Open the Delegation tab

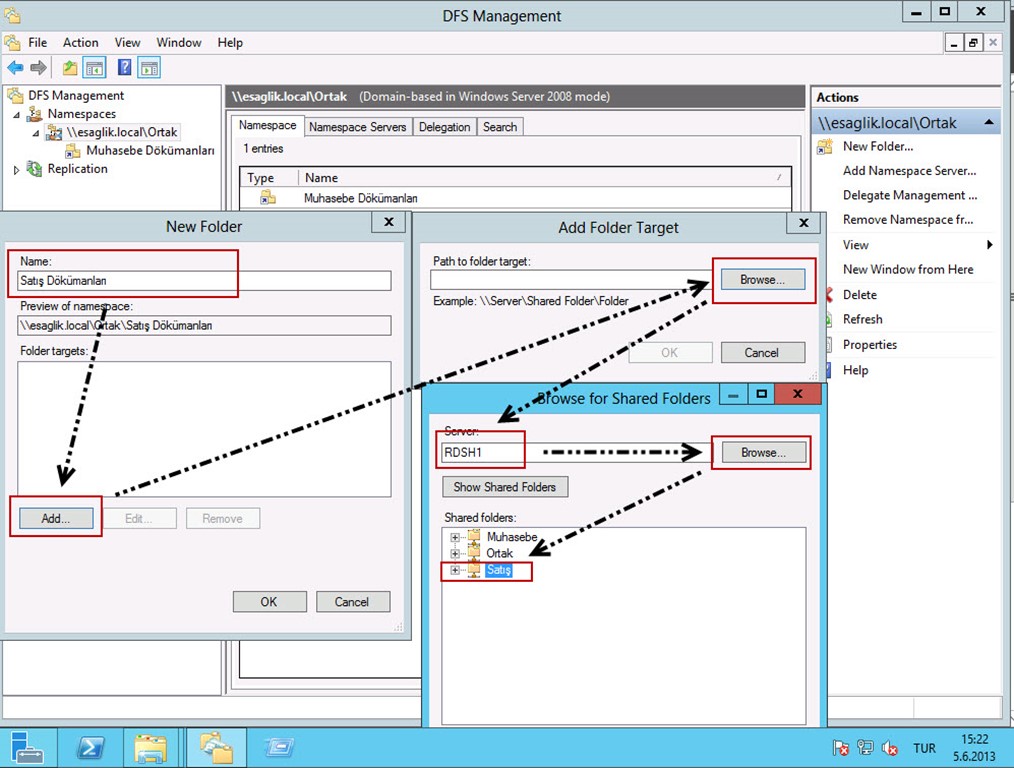444,127
